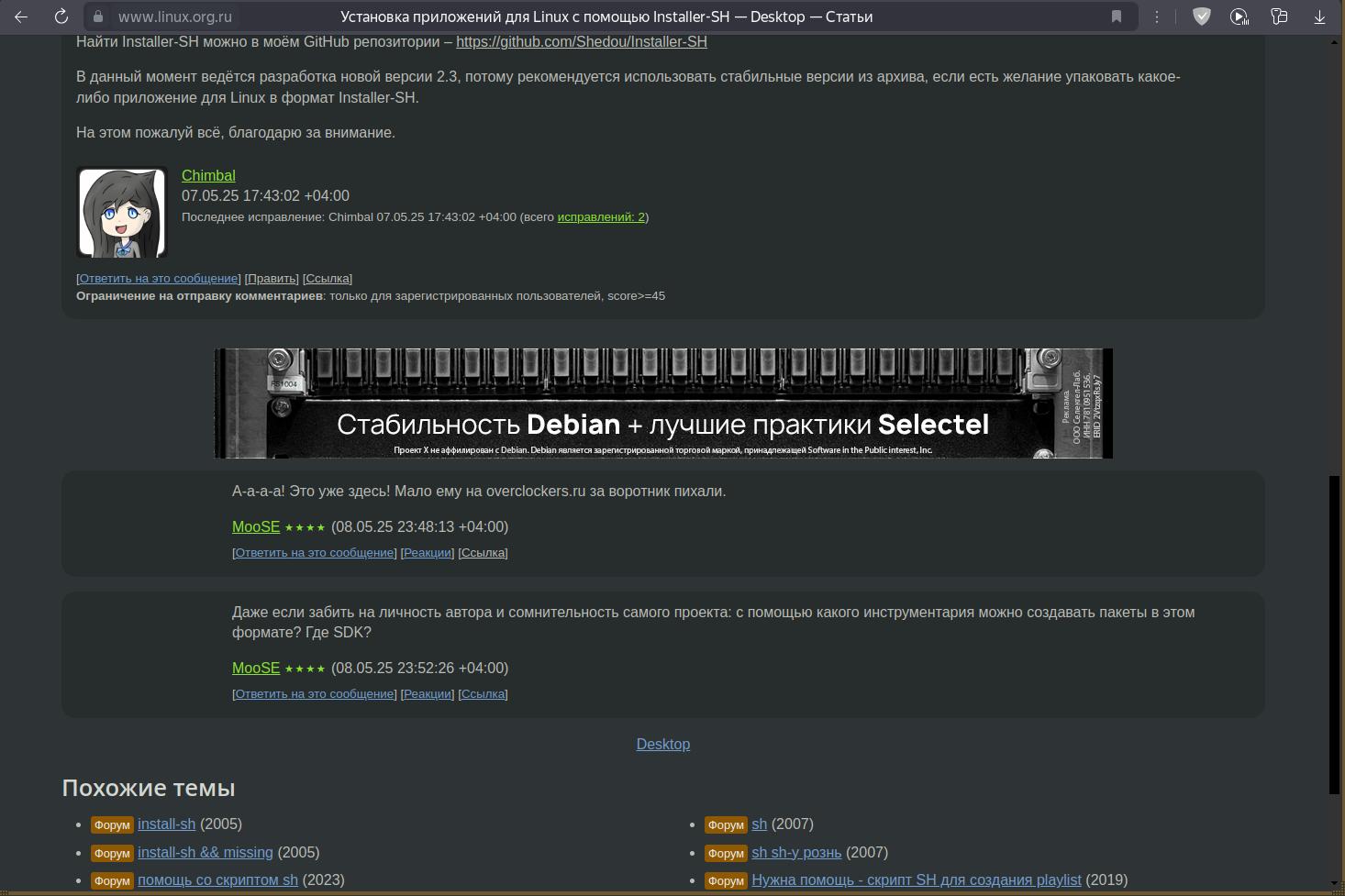
Task: Open the "install-sh" (2005) similar topic
Action: (x=166, y=824)
